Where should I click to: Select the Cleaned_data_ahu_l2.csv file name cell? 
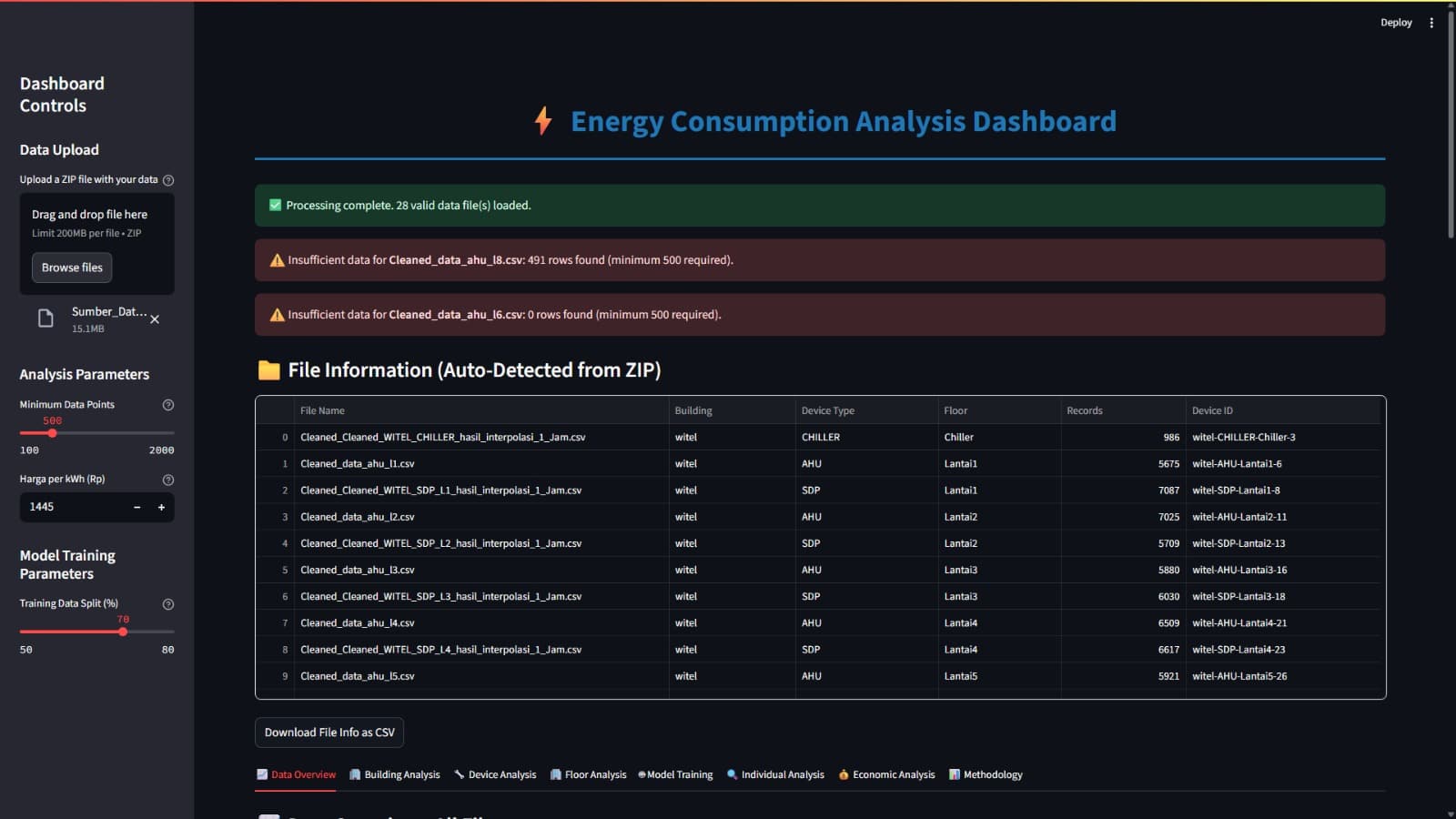click(480, 517)
